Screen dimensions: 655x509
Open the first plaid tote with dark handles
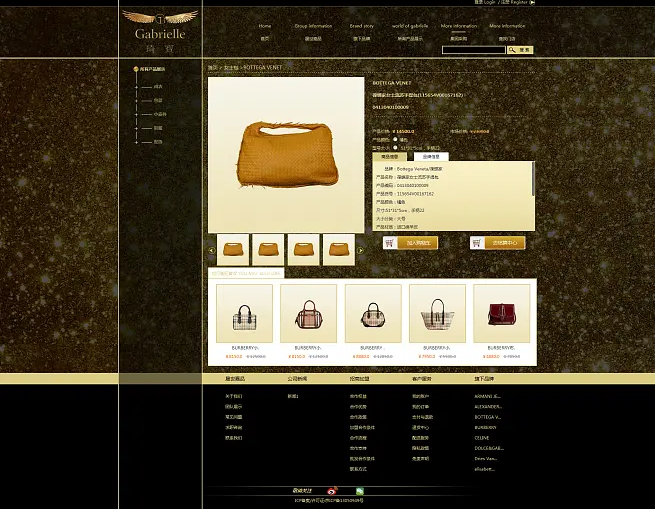point(244,313)
